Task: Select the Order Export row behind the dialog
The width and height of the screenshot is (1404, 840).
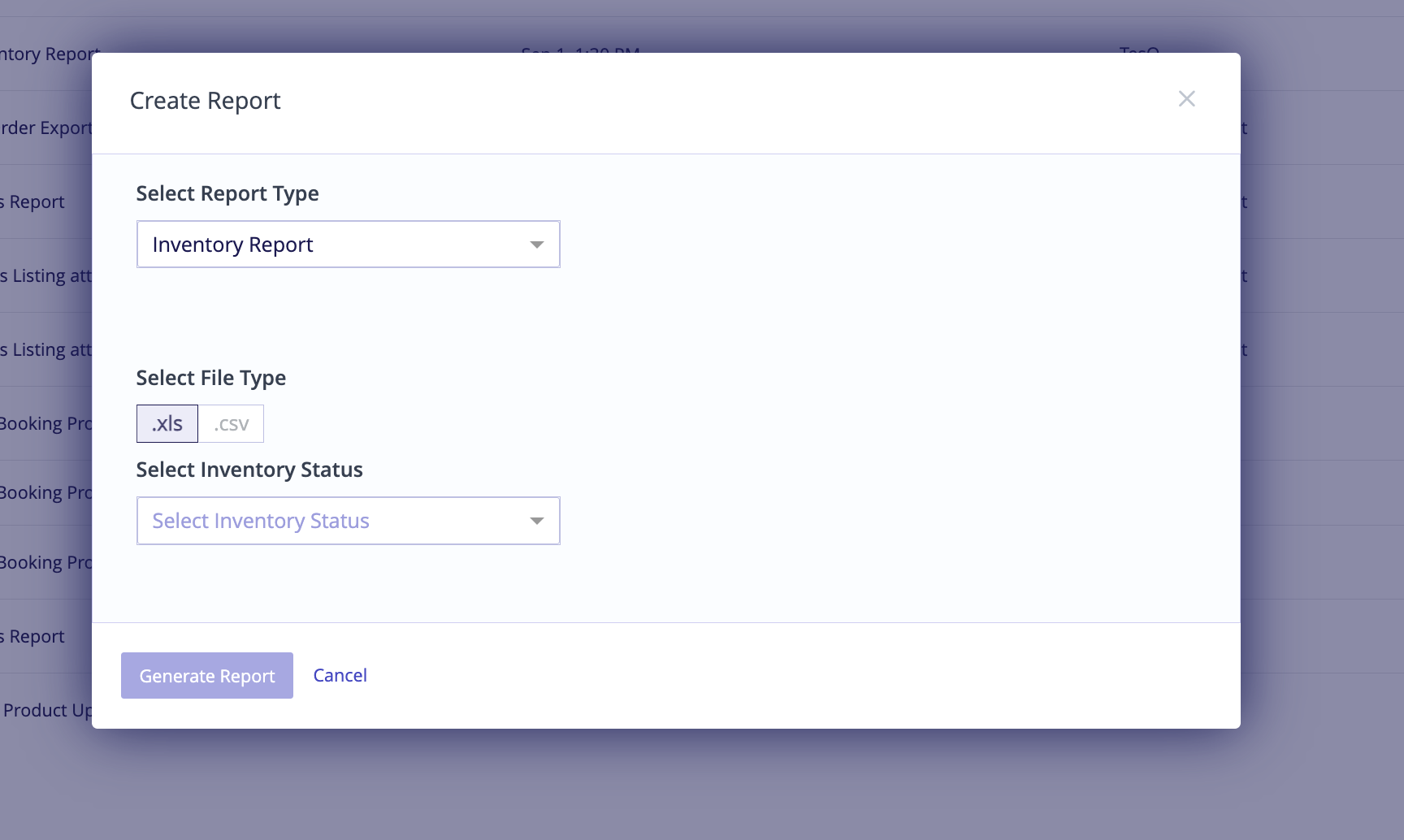Action: click(x=45, y=128)
